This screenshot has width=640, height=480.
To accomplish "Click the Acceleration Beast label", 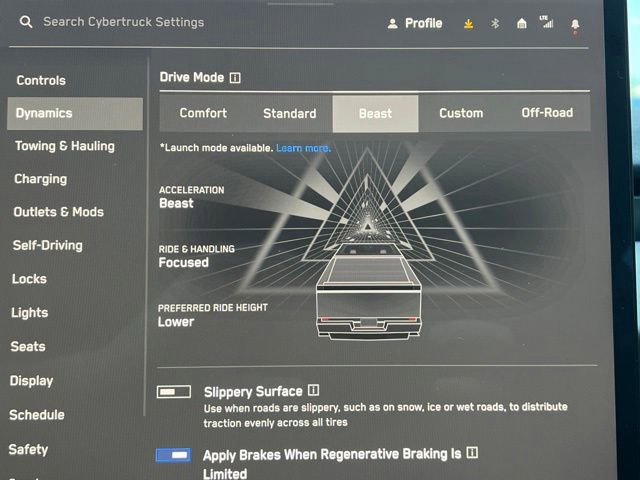I will coord(191,197).
